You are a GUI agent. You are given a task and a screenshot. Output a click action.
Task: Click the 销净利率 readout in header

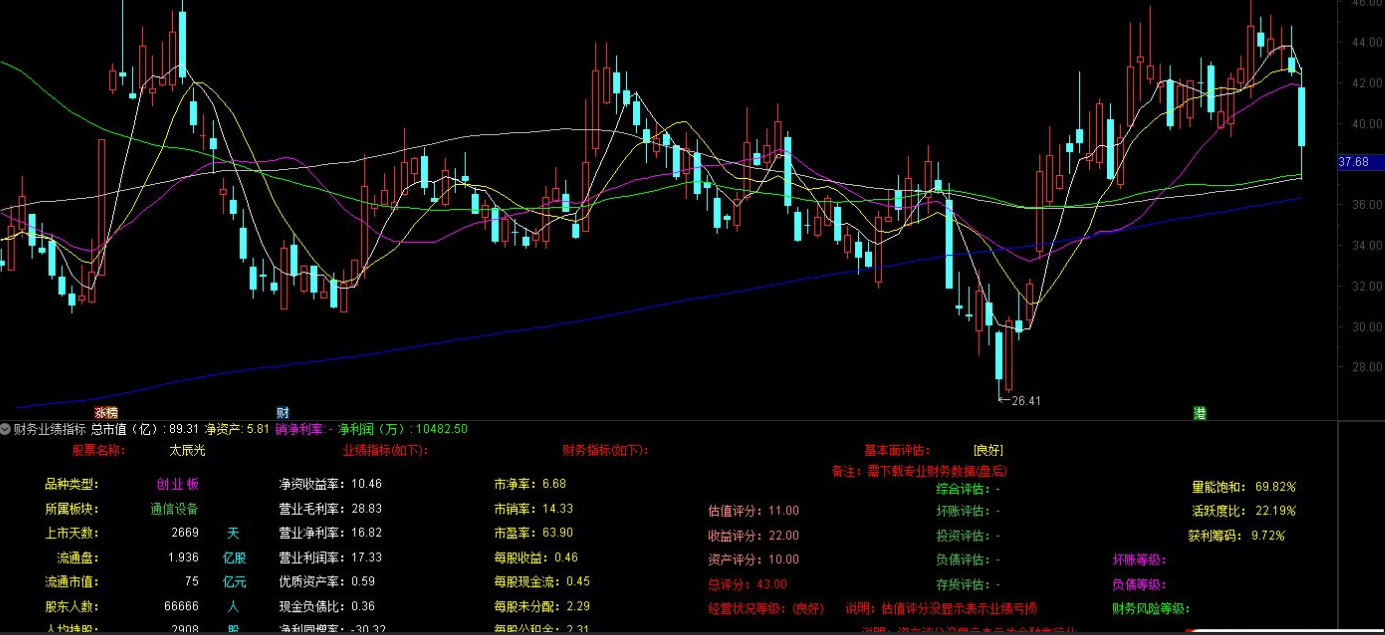[x=304, y=429]
